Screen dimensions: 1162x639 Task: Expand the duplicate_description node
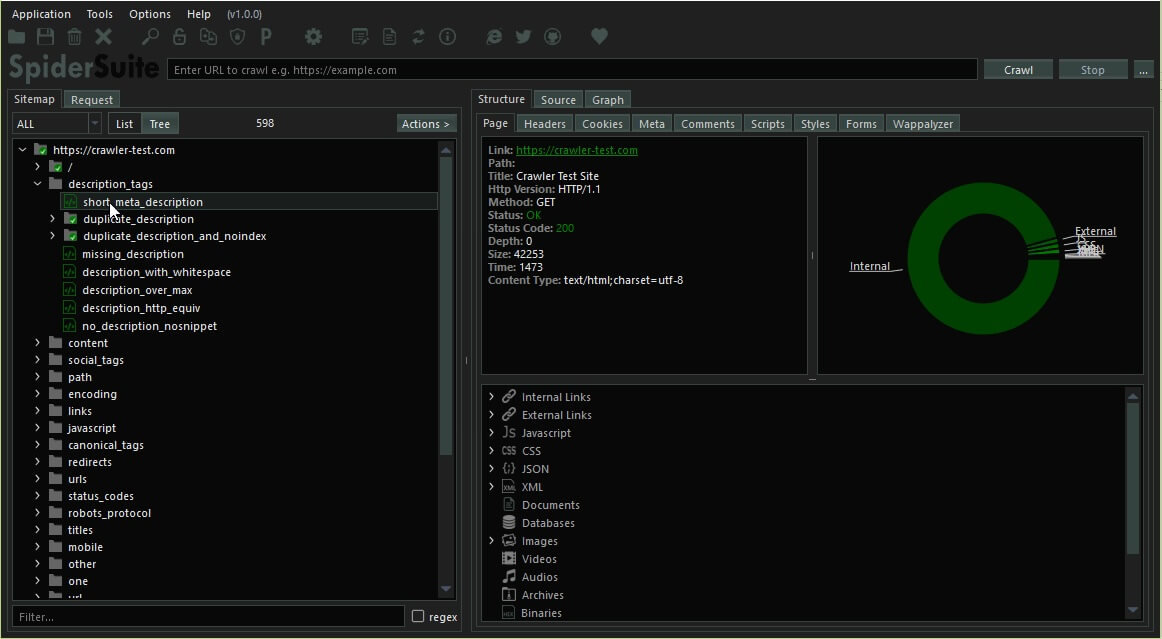tap(53, 219)
